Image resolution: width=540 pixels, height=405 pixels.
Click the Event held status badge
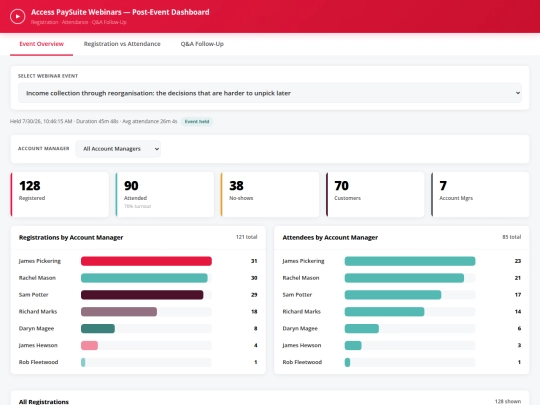tap(197, 122)
